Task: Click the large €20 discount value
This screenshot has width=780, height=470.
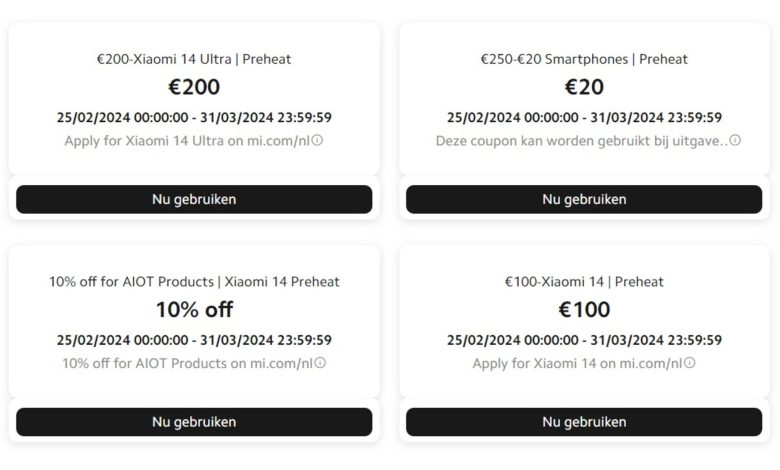Action: (x=584, y=87)
